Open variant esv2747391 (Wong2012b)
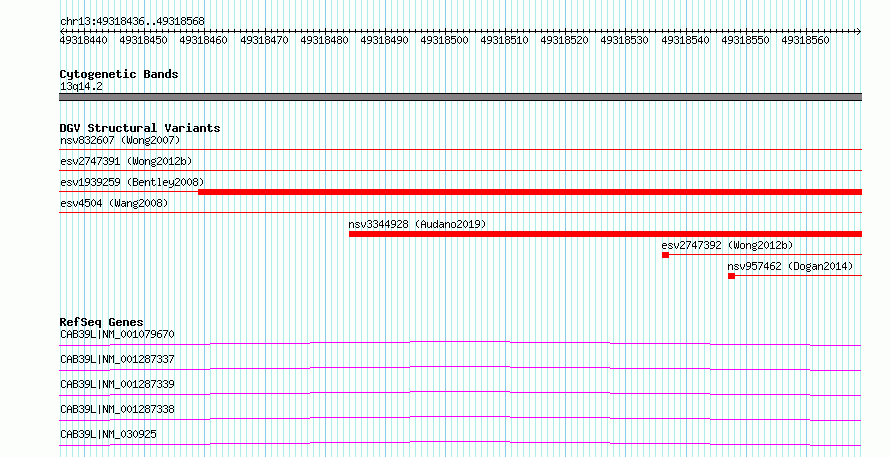The image size is (890, 457). pyautogui.click(x=126, y=161)
